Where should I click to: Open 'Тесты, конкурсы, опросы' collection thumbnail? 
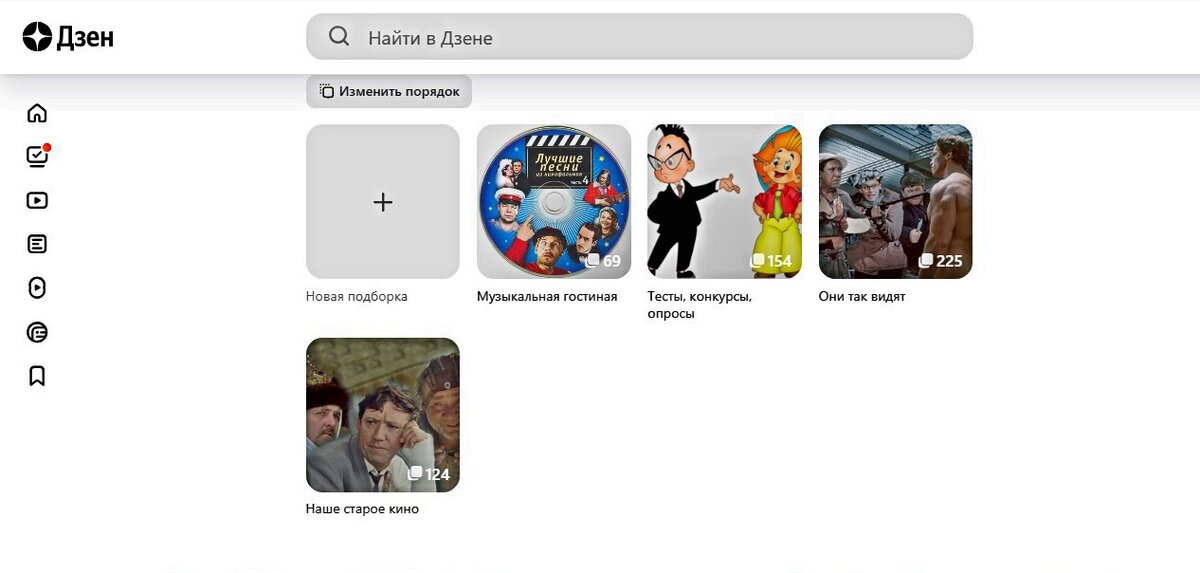pos(725,202)
